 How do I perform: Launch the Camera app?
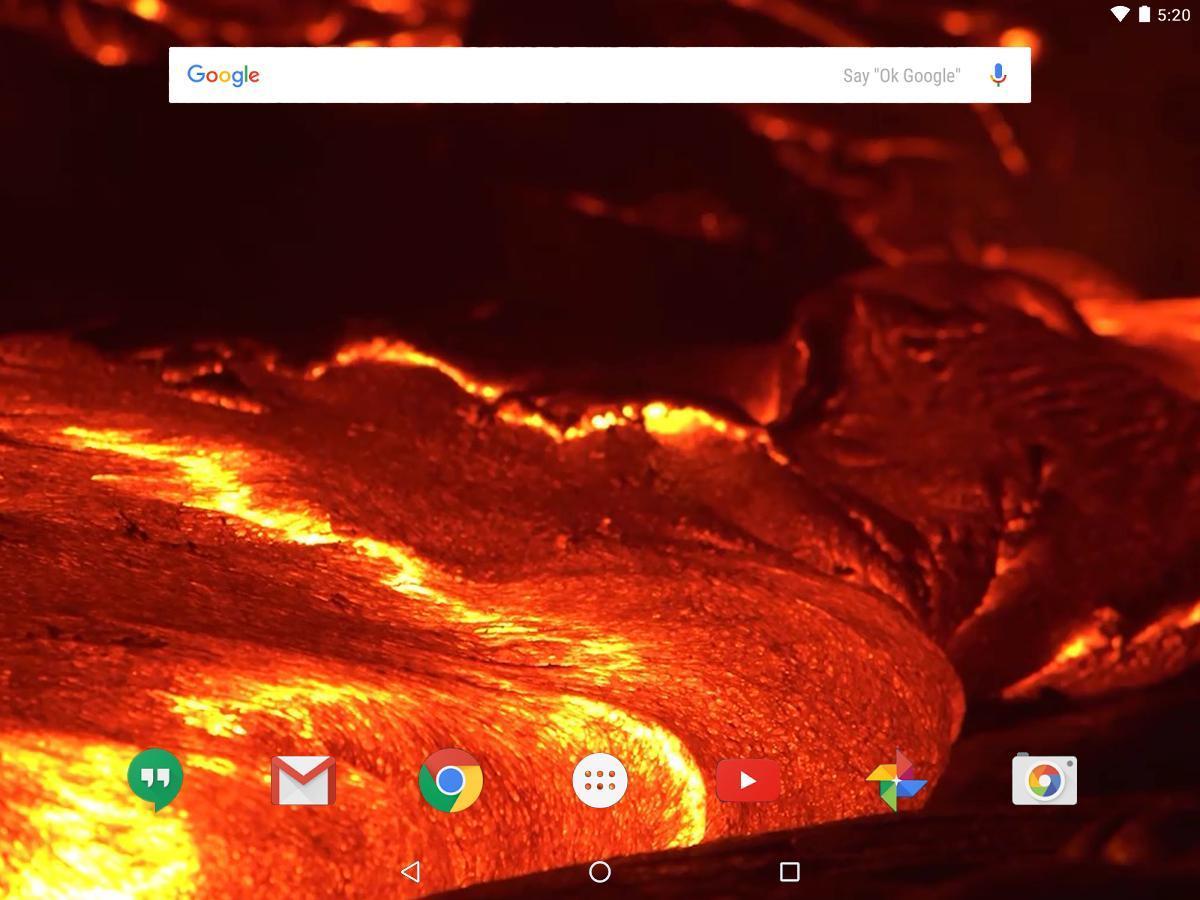tap(1044, 781)
